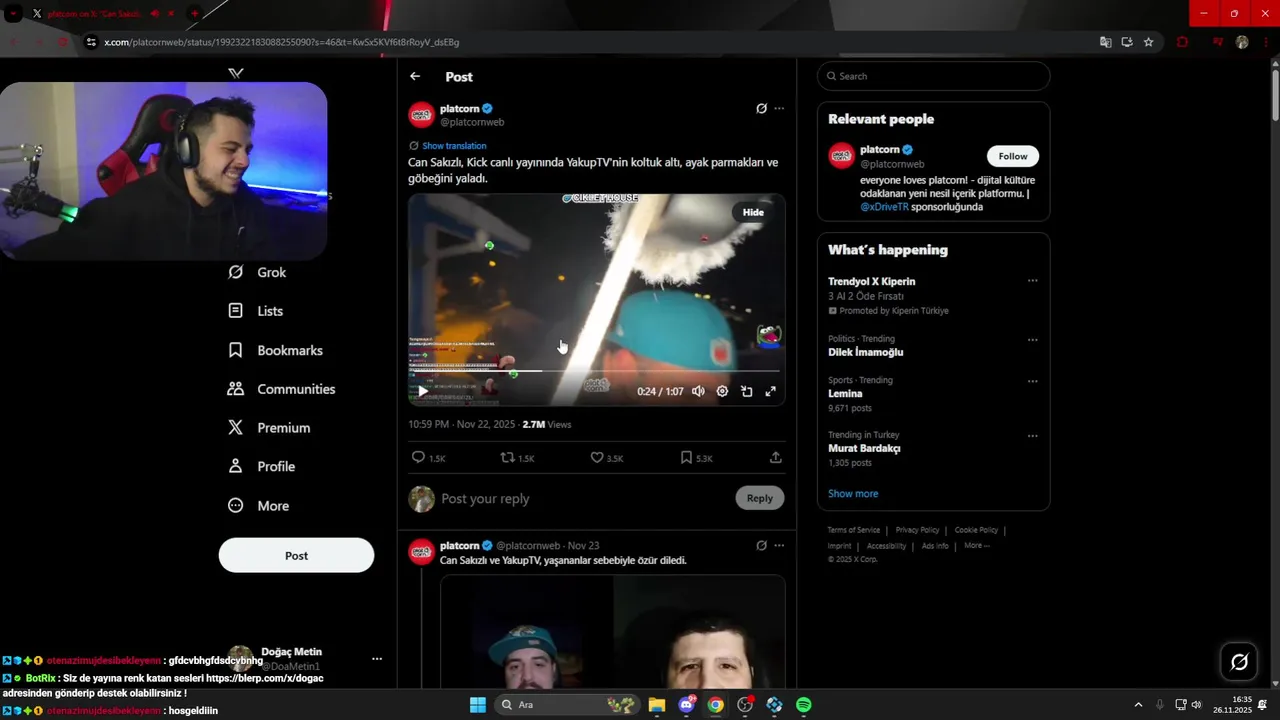
Task: Open account menu dots beside Doğaç Metin
Action: (377, 659)
